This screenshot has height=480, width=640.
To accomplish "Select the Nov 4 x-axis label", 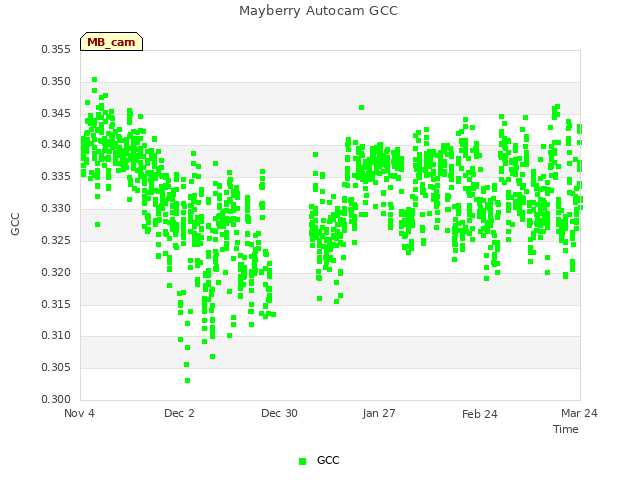I will coord(79,413).
